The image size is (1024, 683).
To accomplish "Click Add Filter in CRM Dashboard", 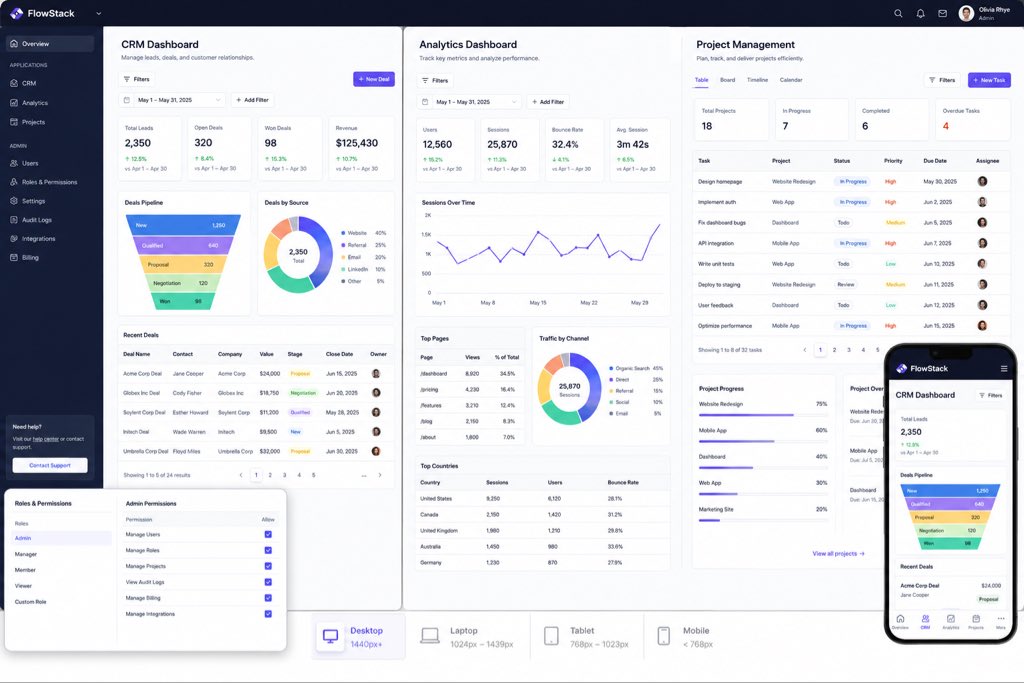I will tap(252, 100).
